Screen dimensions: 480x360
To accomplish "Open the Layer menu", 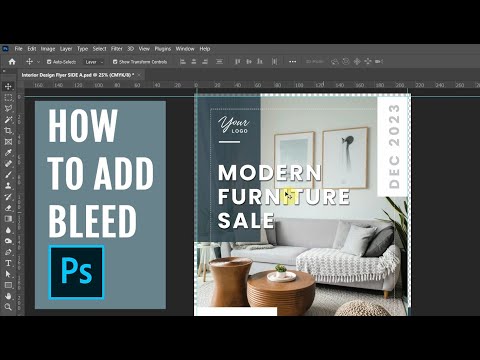I will coord(66,49).
